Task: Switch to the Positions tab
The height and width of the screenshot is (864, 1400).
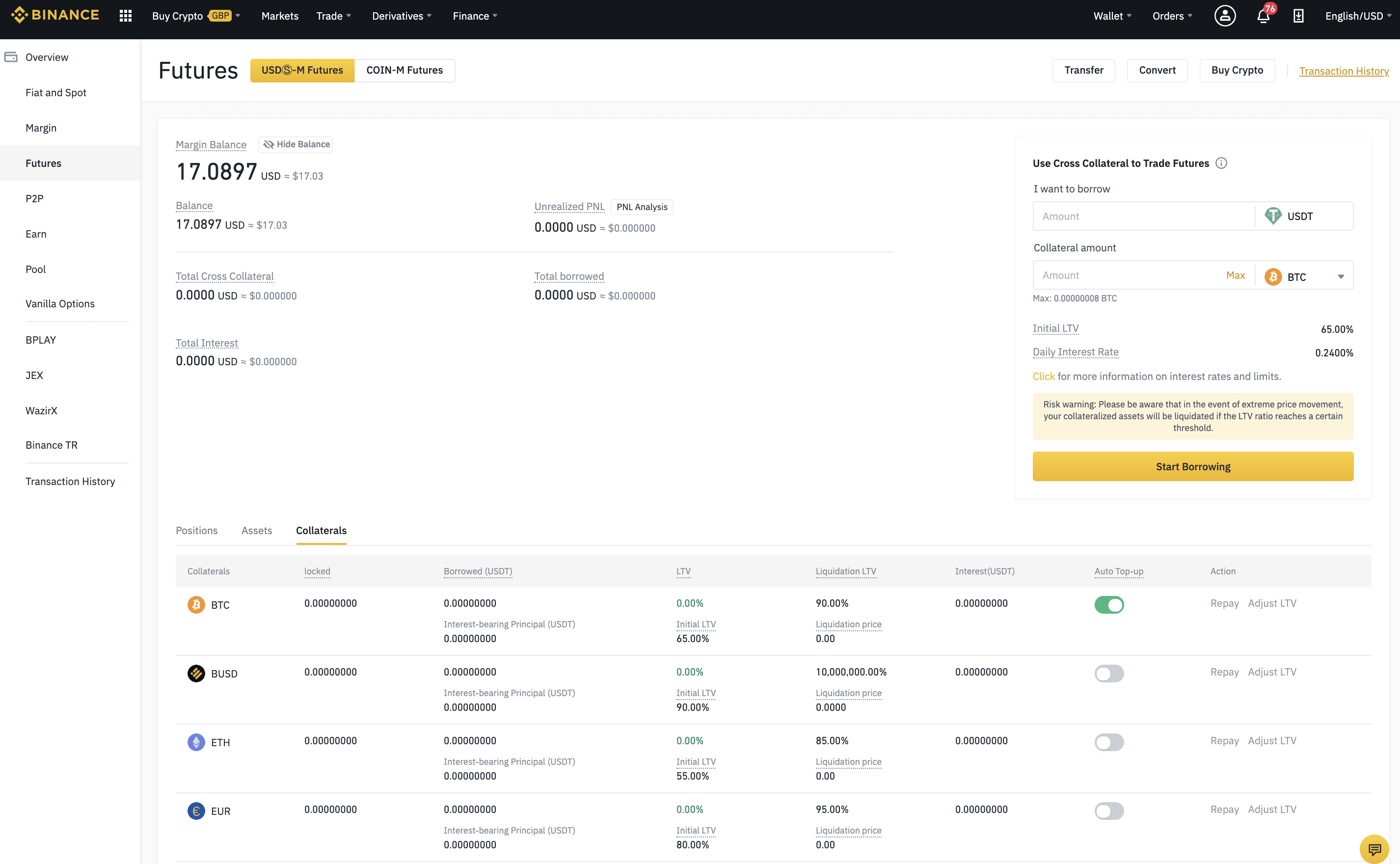Action: [x=196, y=530]
